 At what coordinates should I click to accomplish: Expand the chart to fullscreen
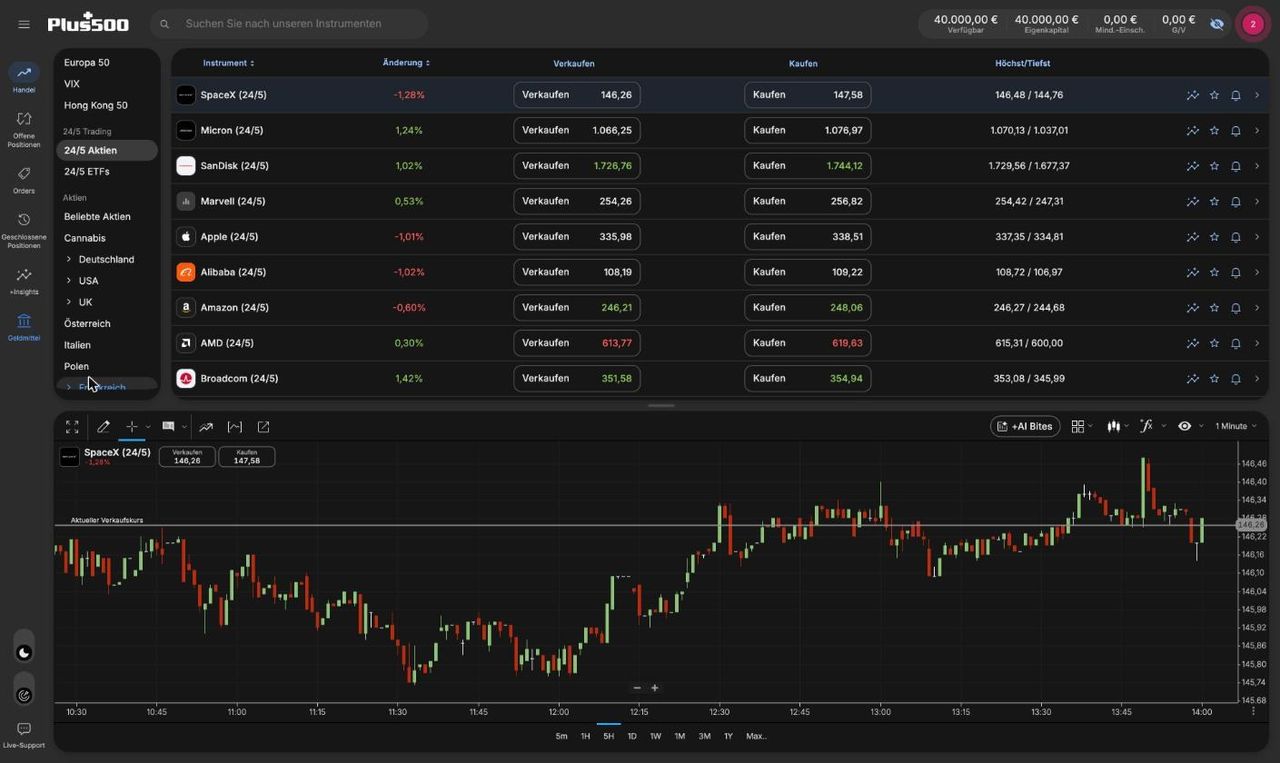72,427
